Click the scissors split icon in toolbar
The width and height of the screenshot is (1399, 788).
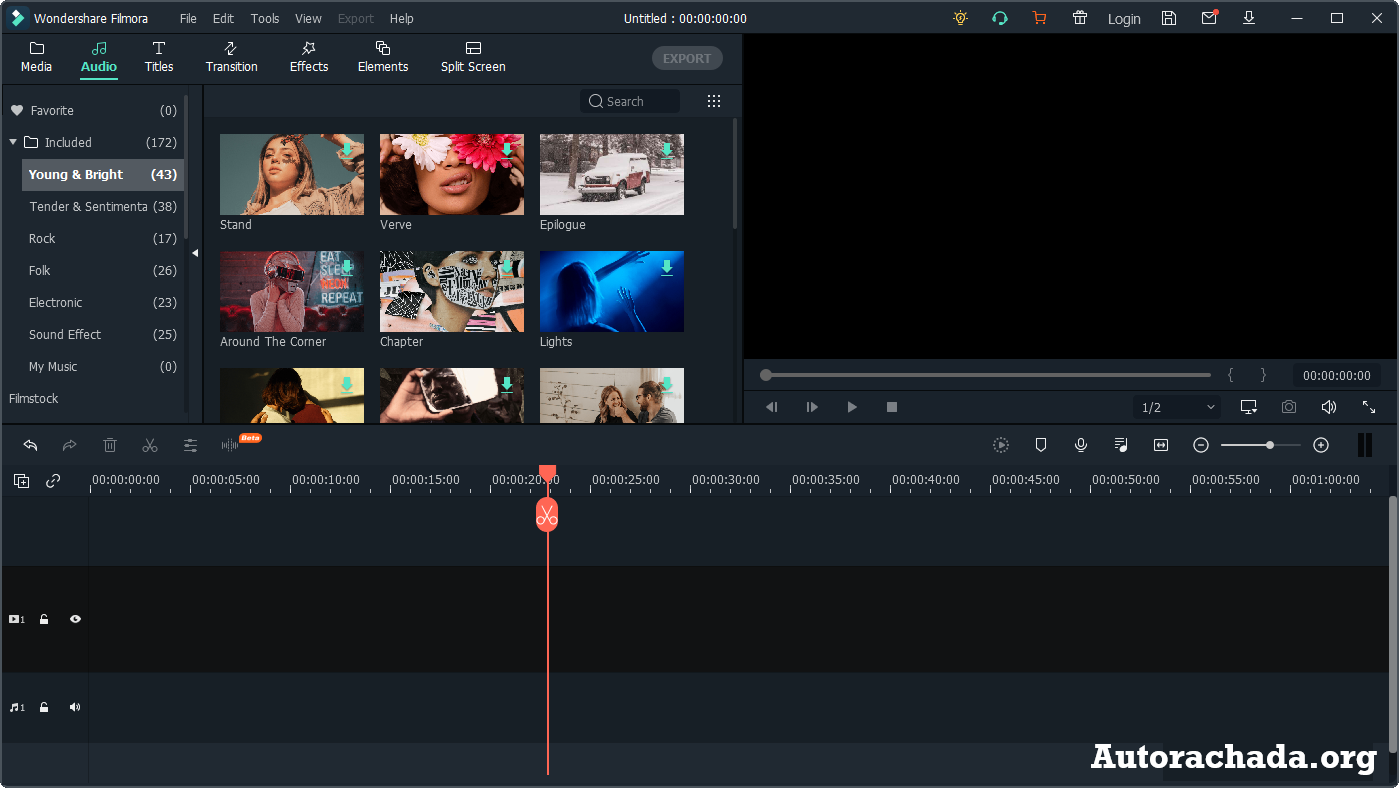click(150, 445)
